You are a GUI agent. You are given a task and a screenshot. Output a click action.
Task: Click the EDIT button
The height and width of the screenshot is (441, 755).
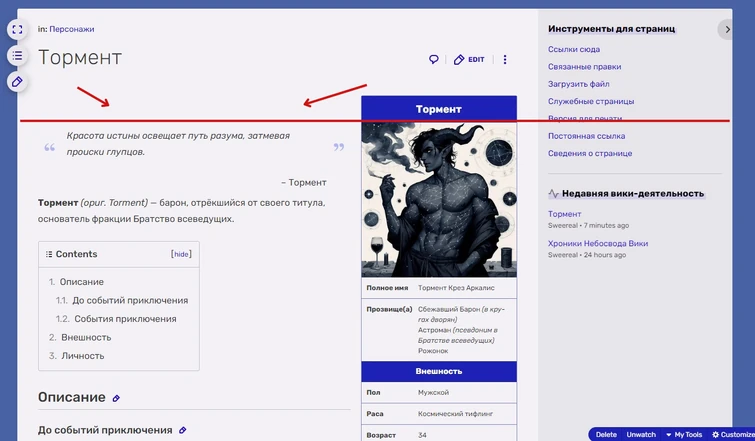469,59
